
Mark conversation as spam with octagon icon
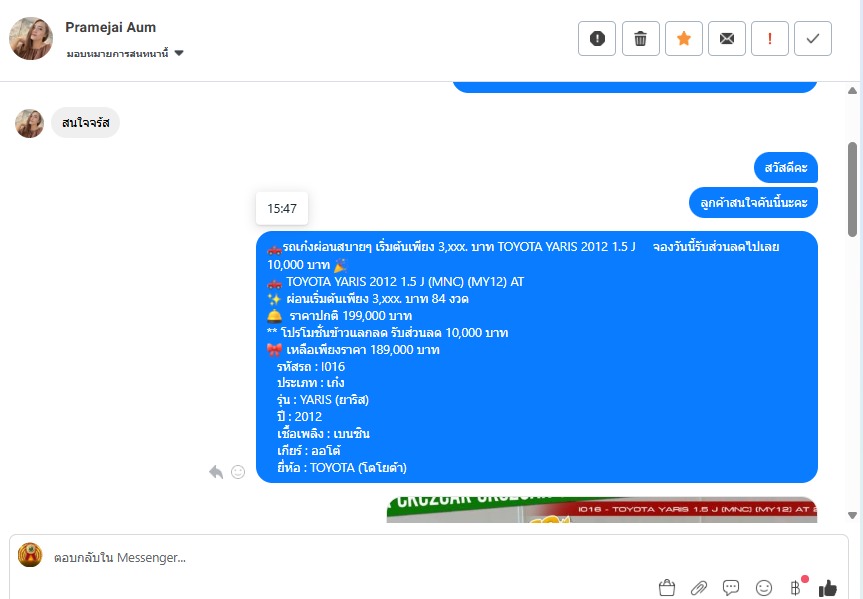tap(597, 39)
